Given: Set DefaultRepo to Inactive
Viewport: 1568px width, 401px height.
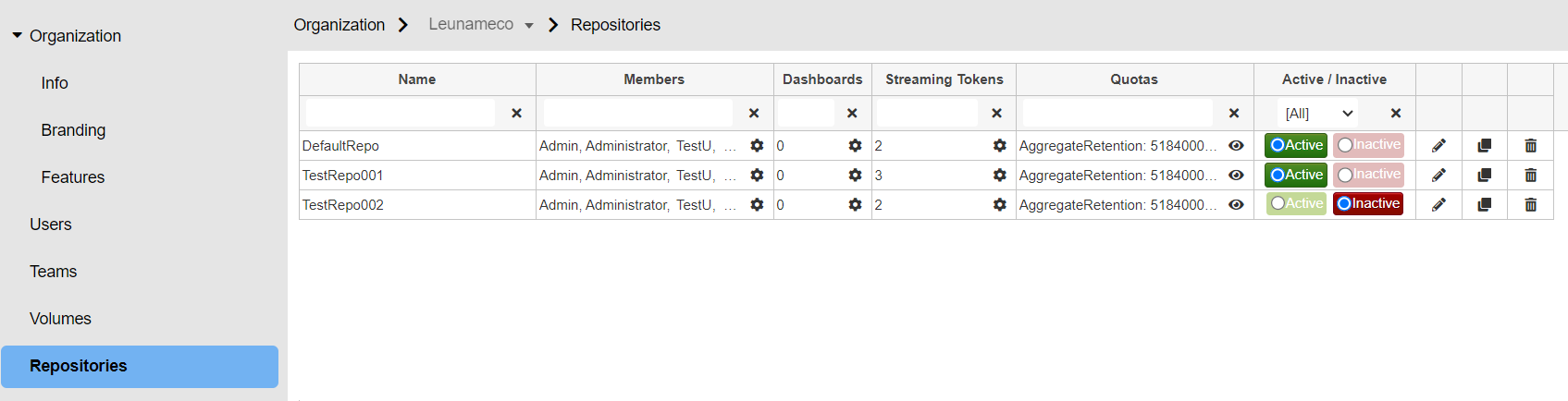Looking at the screenshot, I should tap(1368, 145).
